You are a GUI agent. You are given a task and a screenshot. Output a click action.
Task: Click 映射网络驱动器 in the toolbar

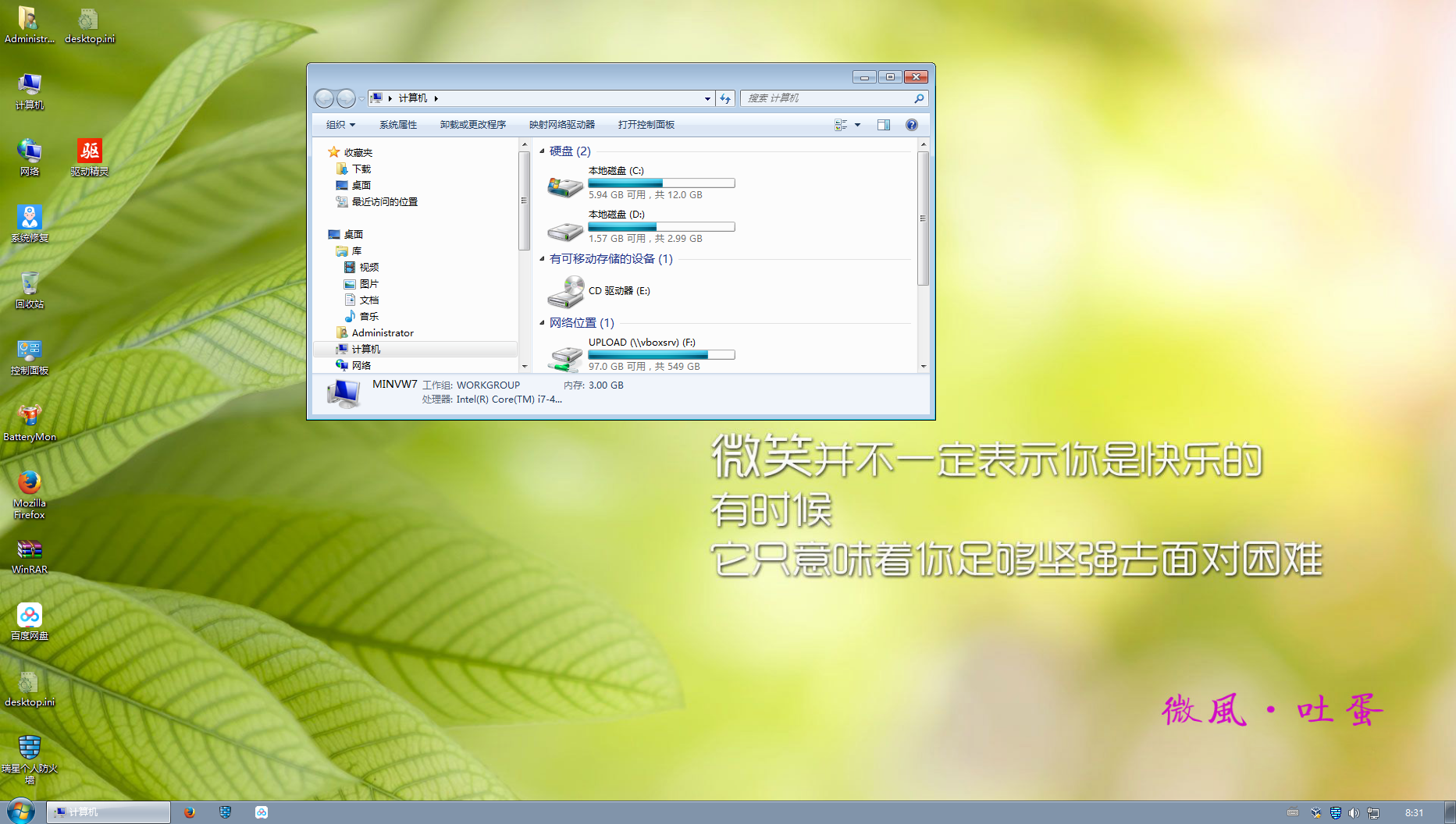click(562, 125)
